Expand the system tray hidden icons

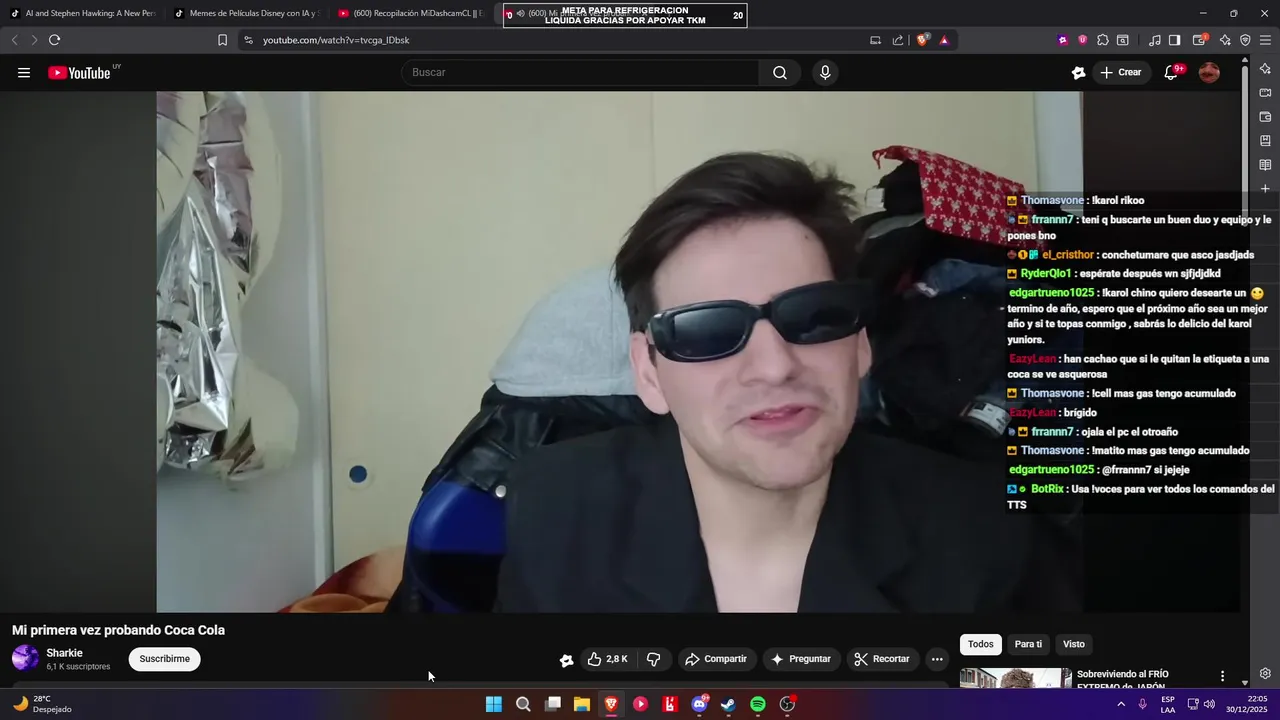point(1121,704)
